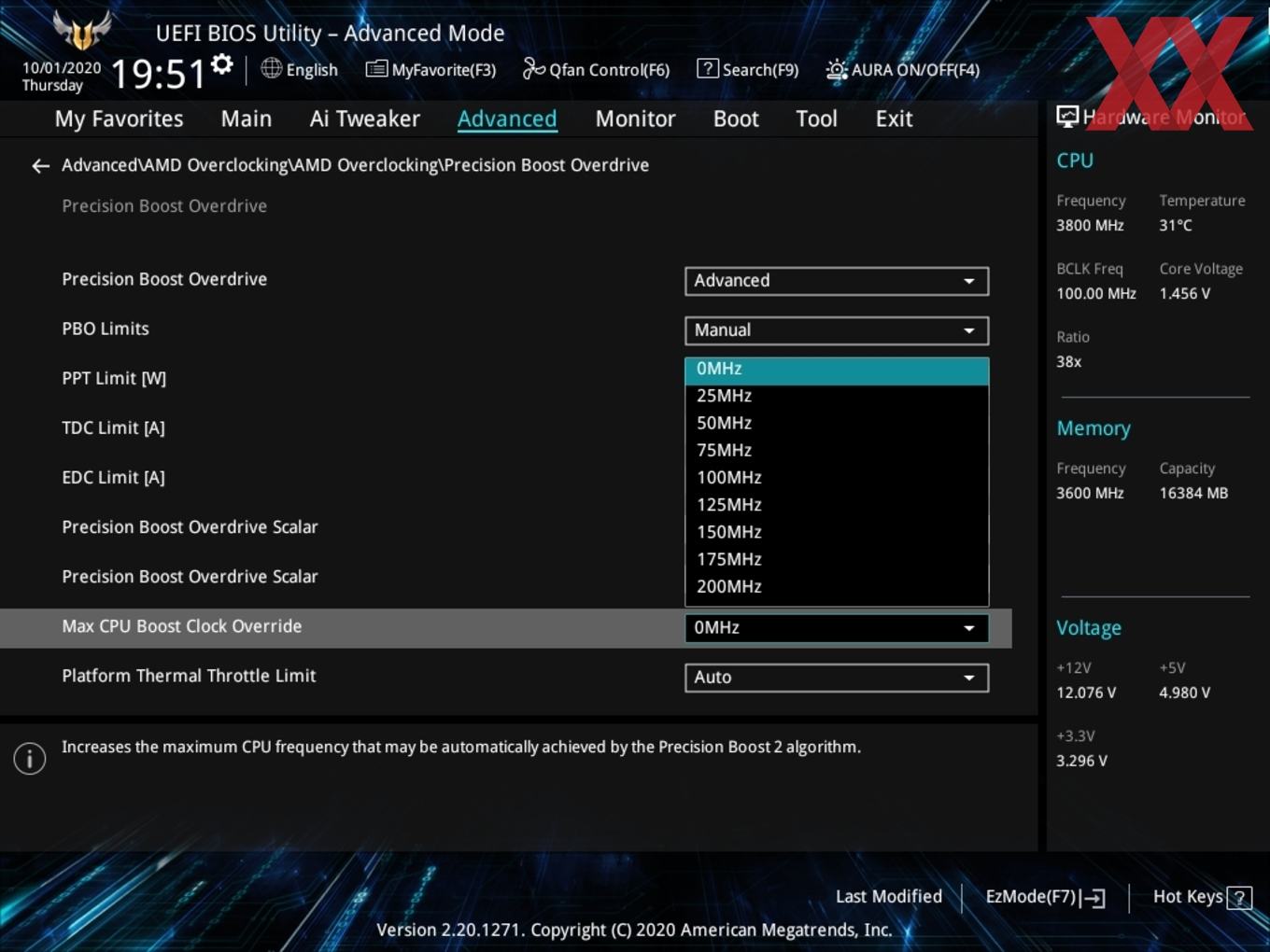Click Max CPU Boost Clock Override label
The width and height of the screenshot is (1270, 952).
coord(182,627)
